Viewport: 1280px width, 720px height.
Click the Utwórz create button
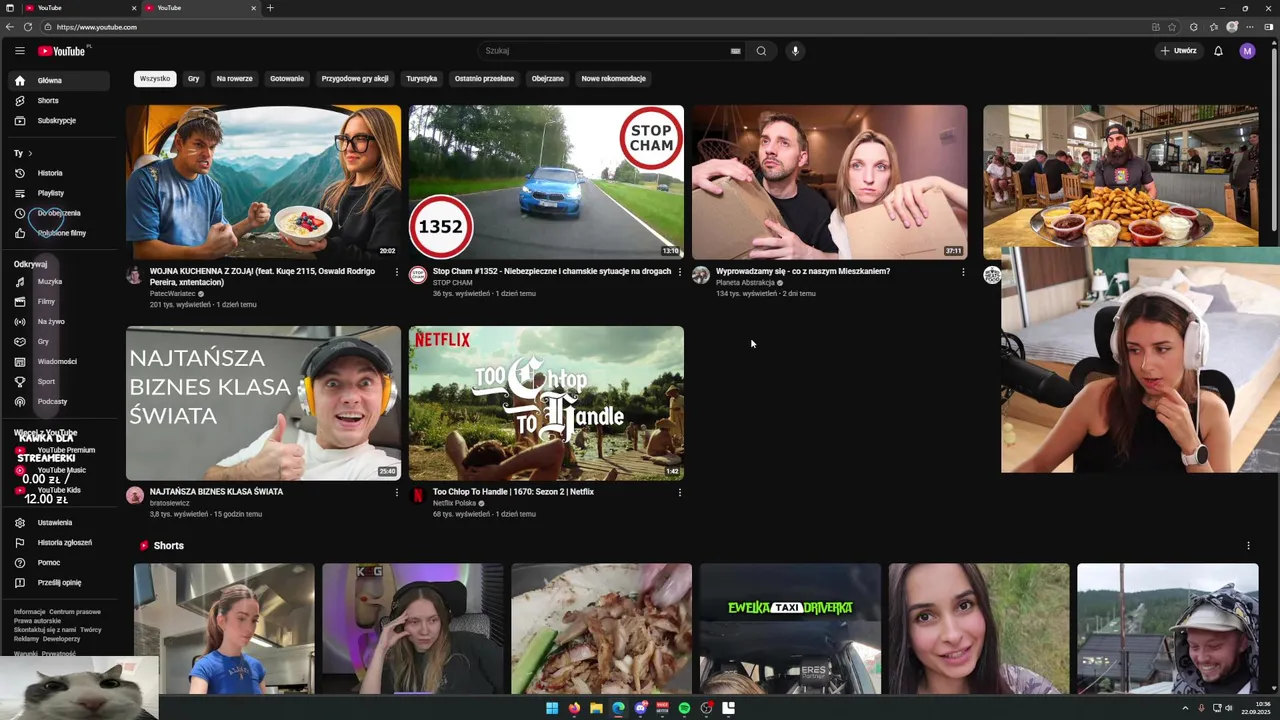[1178, 51]
